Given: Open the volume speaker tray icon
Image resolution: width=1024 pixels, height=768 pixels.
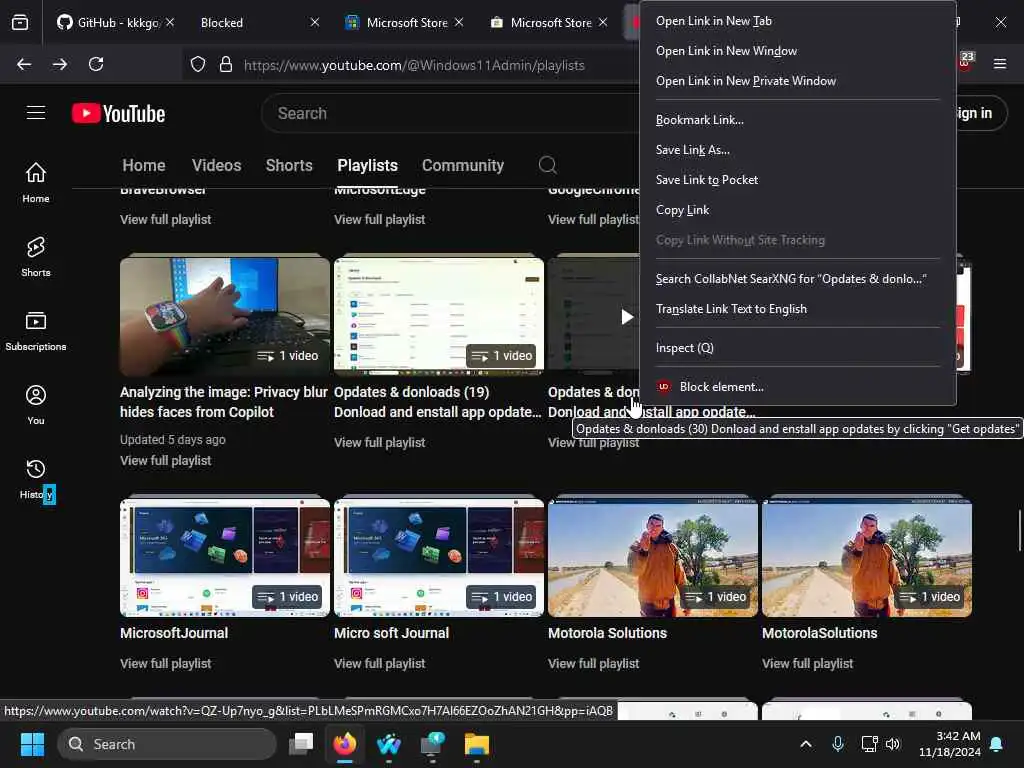Looking at the screenshot, I should pos(893,744).
